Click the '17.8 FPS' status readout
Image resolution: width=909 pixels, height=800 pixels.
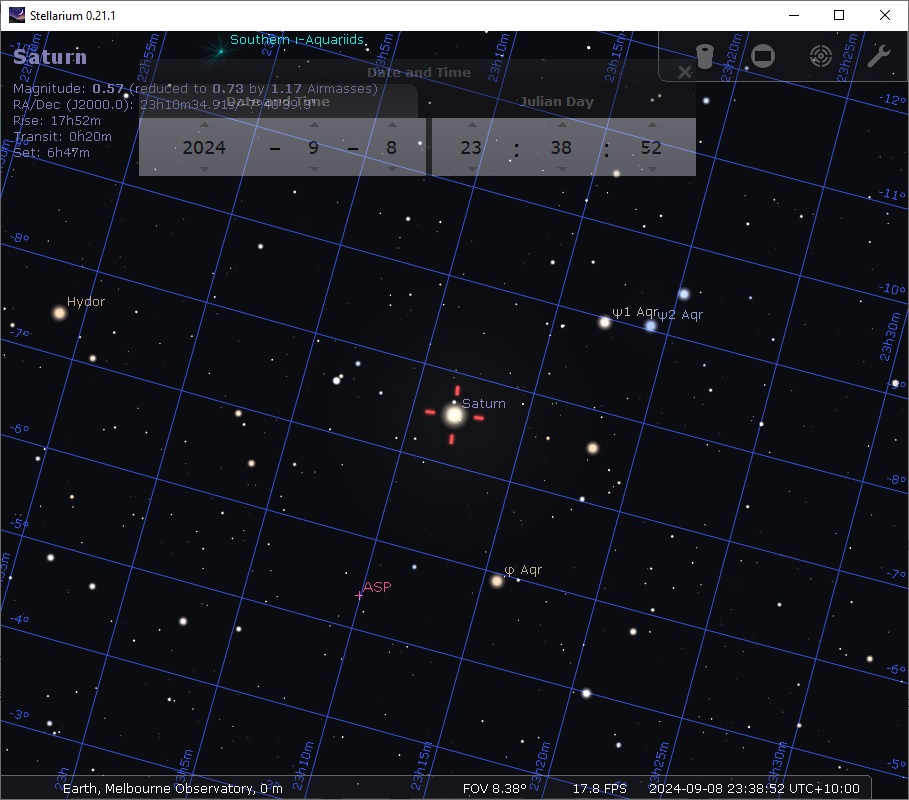click(x=600, y=788)
